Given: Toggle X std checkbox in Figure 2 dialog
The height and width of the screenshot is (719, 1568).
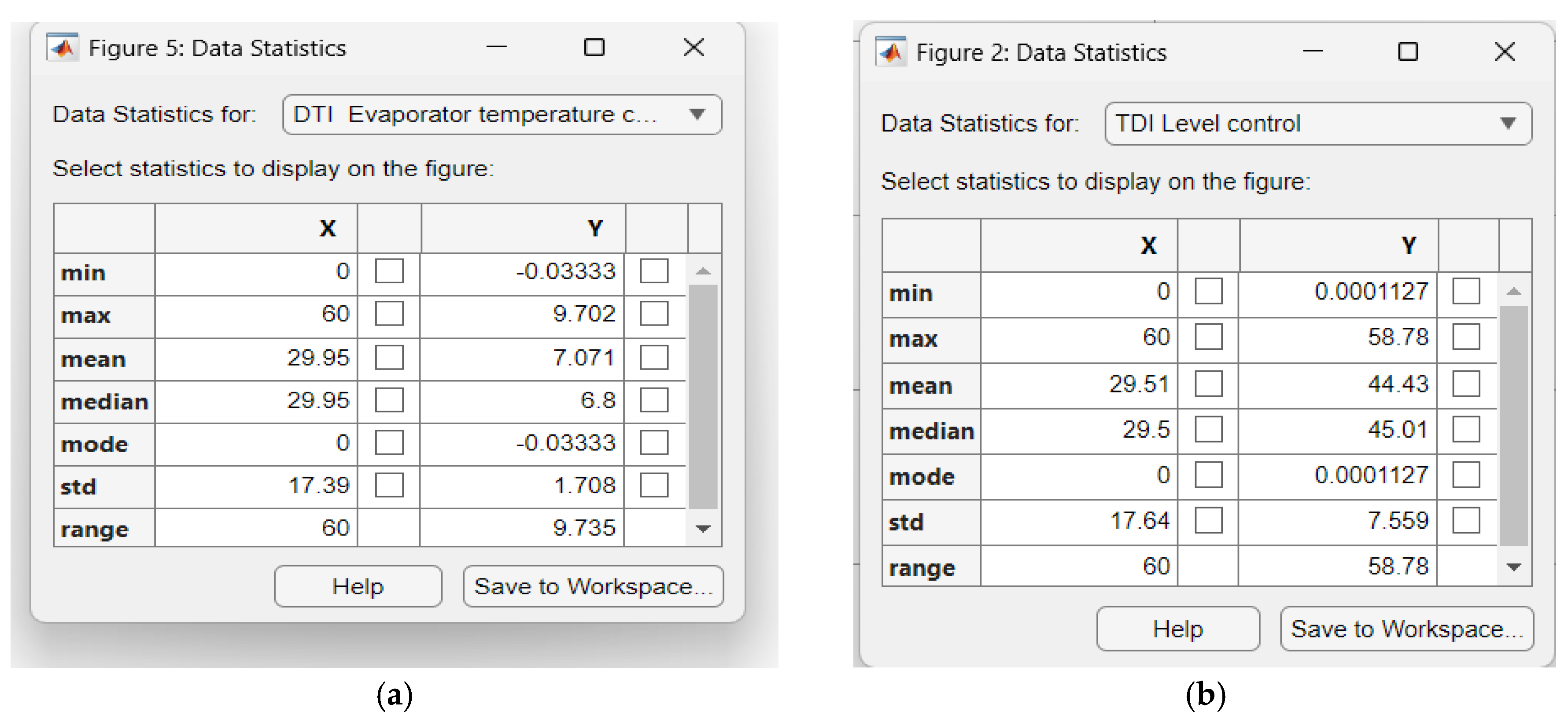Looking at the screenshot, I should (1208, 521).
